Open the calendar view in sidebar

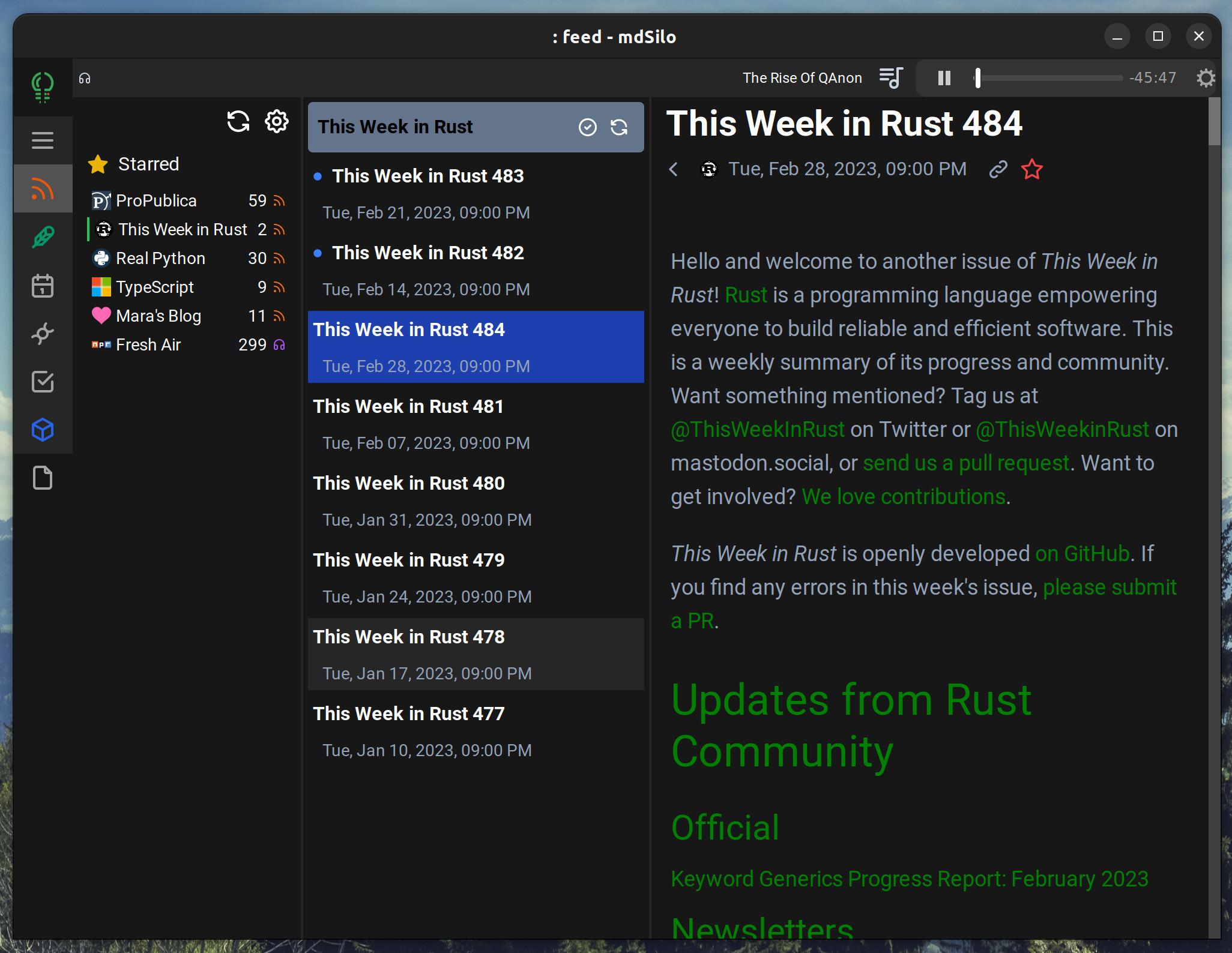(x=43, y=286)
